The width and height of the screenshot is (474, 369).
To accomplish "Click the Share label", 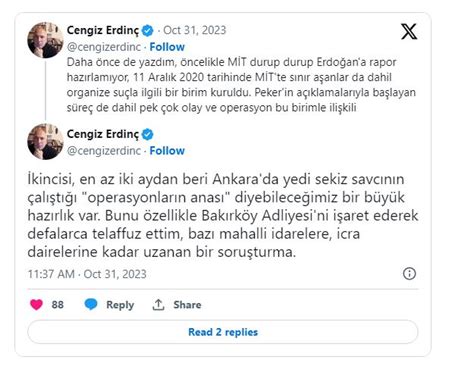I will (x=187, y=305).
